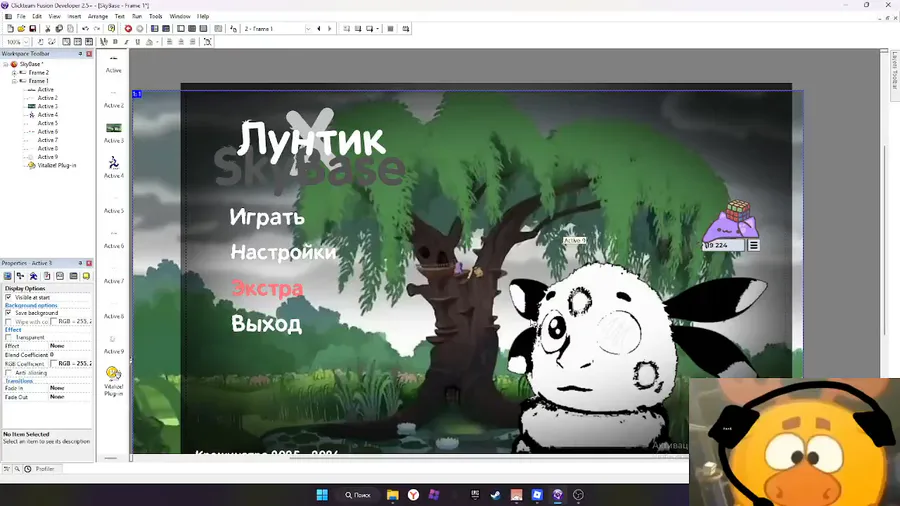Open the Effect None value dropdown
This screenshot has width=900, height=506.
click(x=70, y=346)
